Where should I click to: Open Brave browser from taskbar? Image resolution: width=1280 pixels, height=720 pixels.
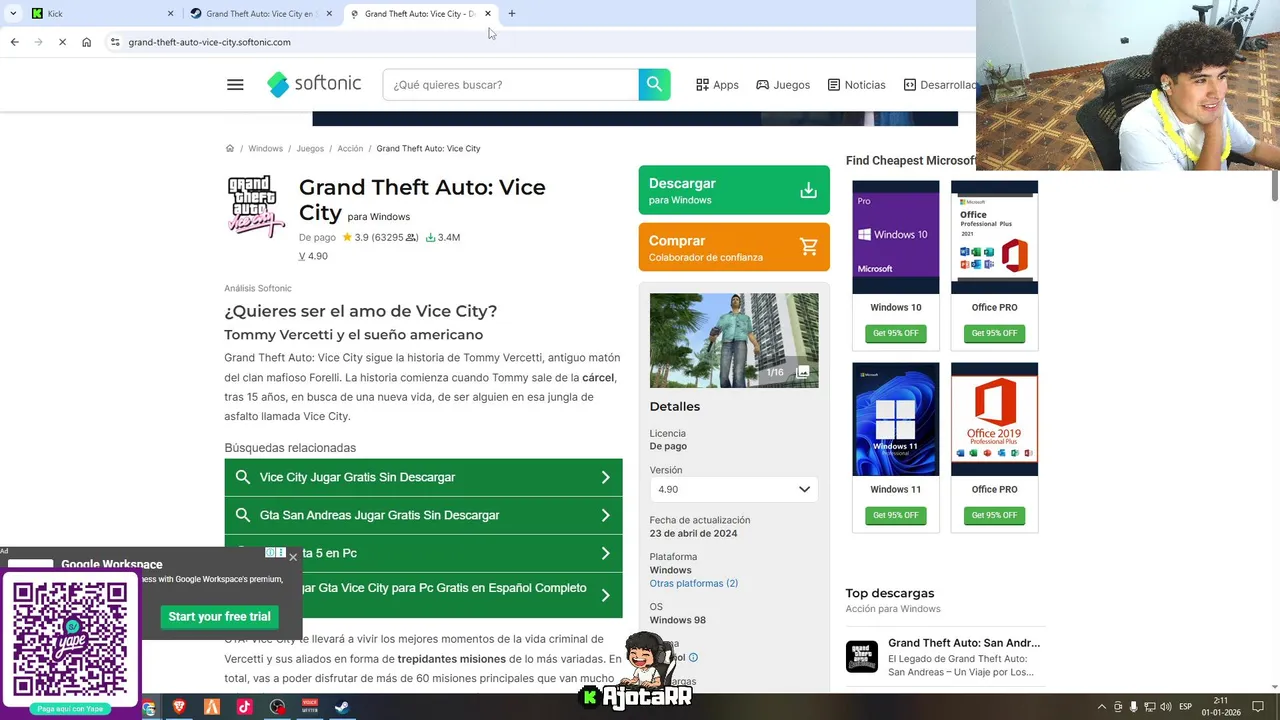pyautogui.click(x=180, y=707)
